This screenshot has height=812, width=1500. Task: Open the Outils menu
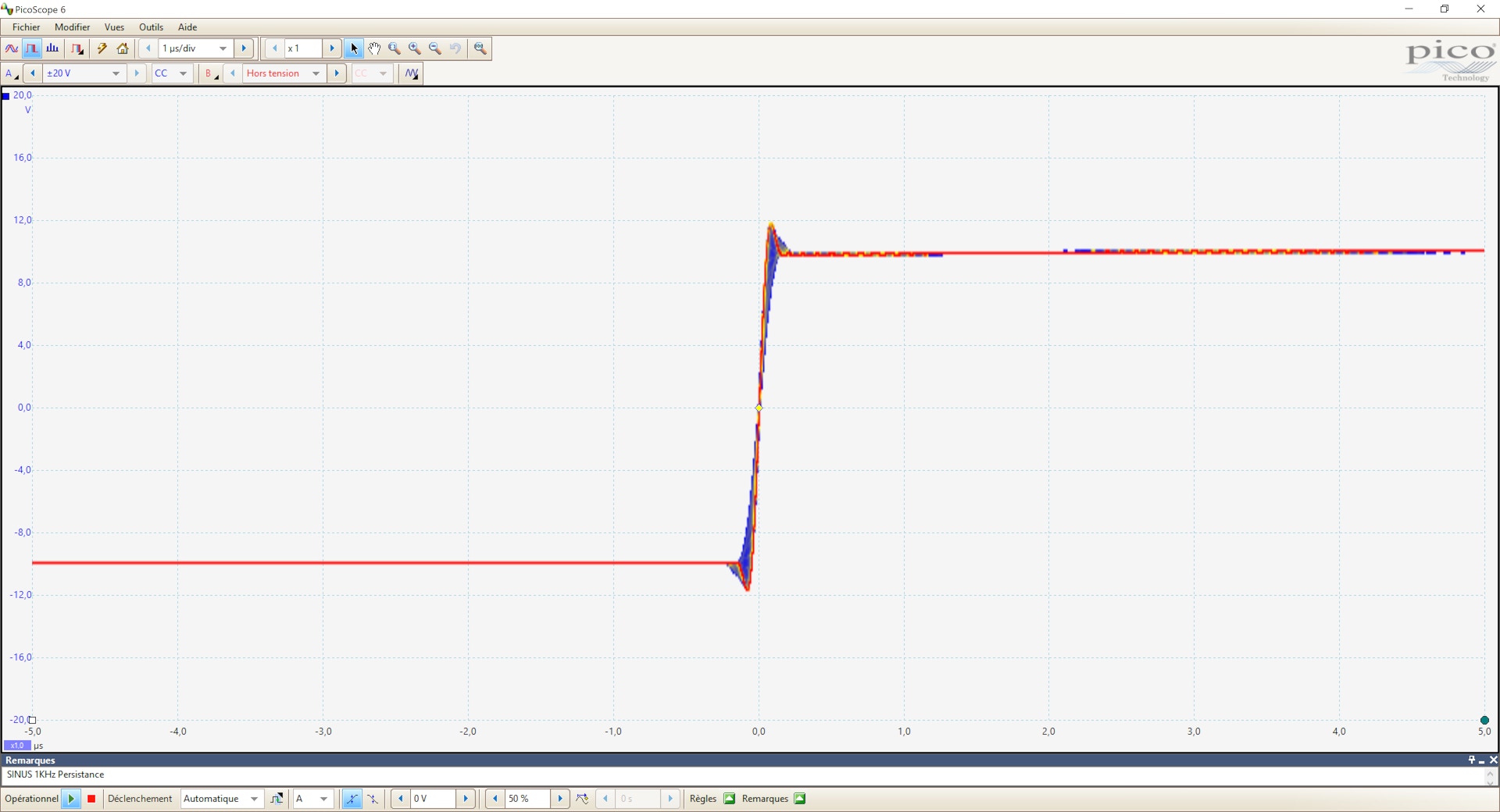coord(152,27)
